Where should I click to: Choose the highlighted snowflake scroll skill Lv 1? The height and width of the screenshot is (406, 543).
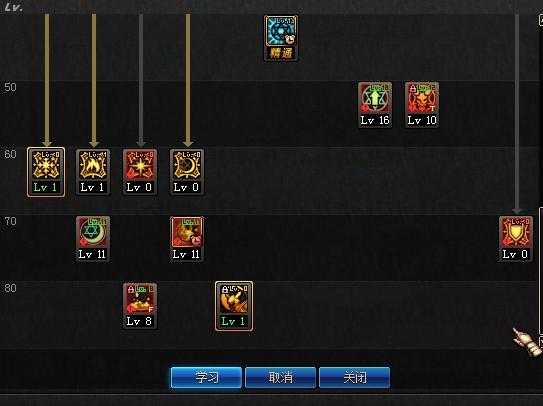tap(46, 172)
